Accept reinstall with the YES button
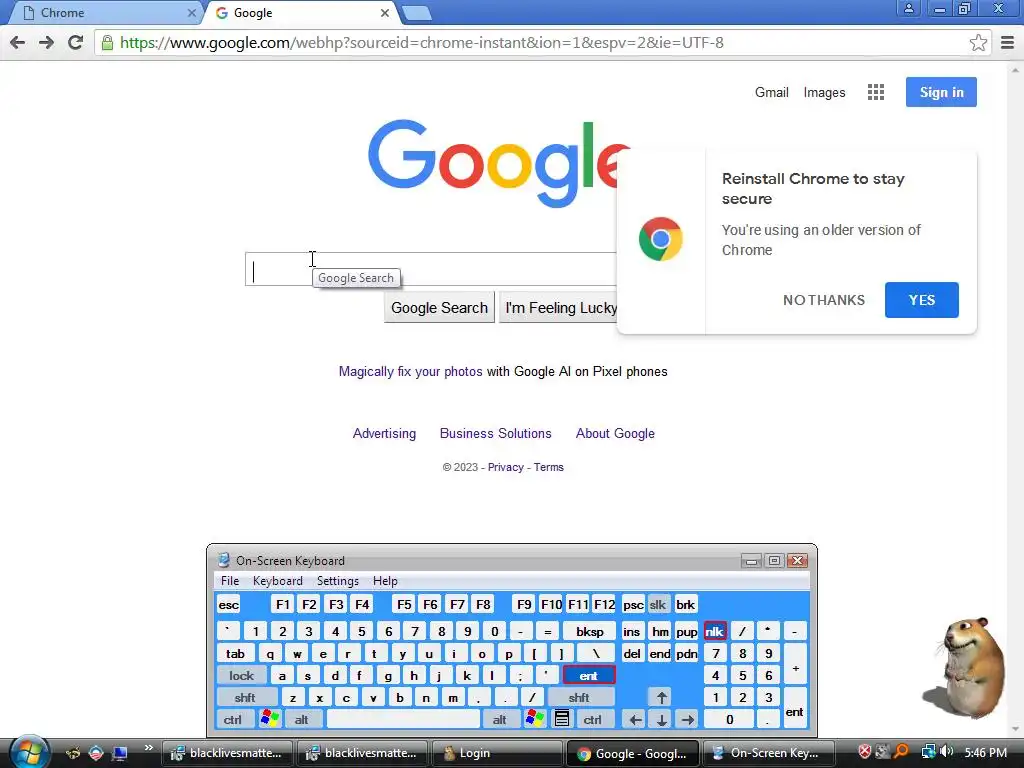This screenshot has width=1024, height=768. click(x=921, y=300)
